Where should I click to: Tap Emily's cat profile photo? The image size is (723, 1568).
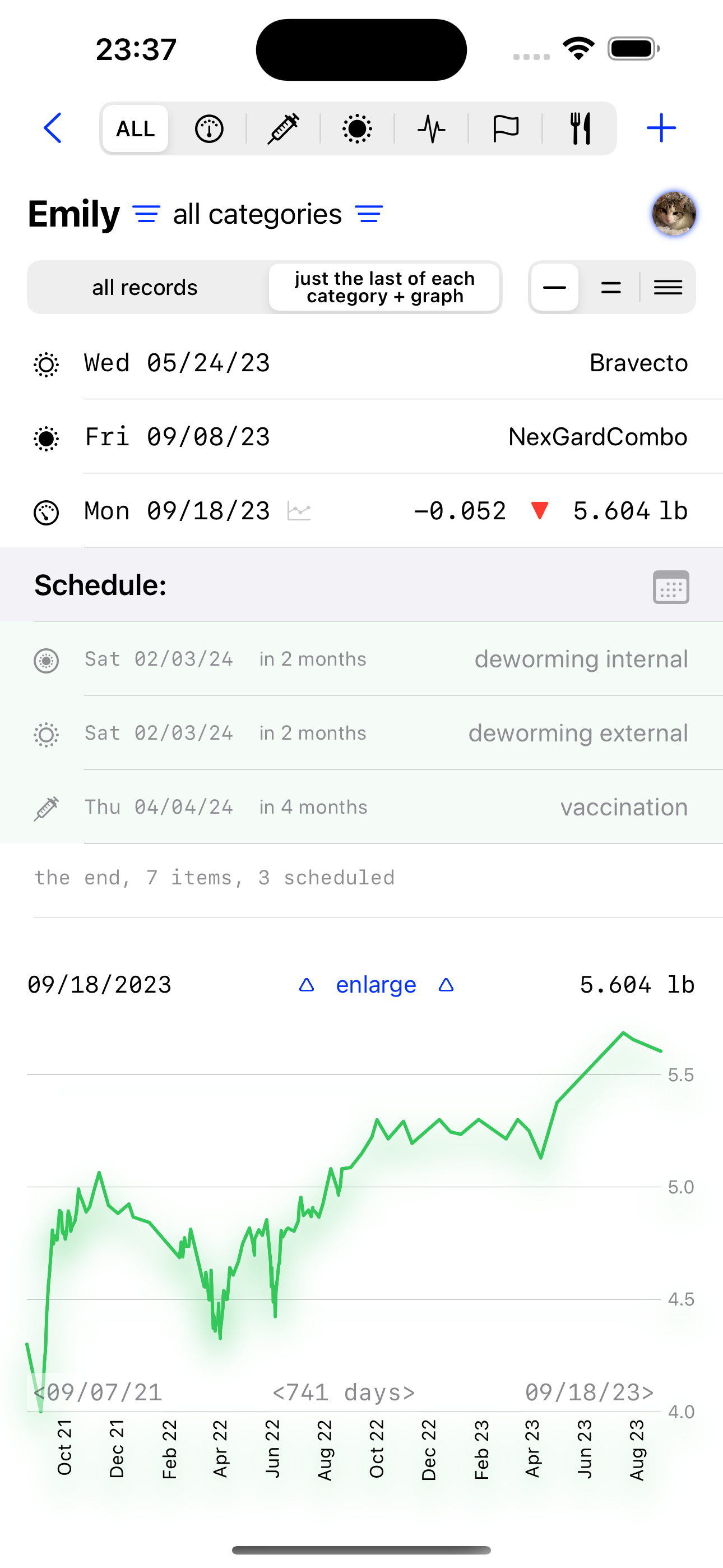point(674,214)
